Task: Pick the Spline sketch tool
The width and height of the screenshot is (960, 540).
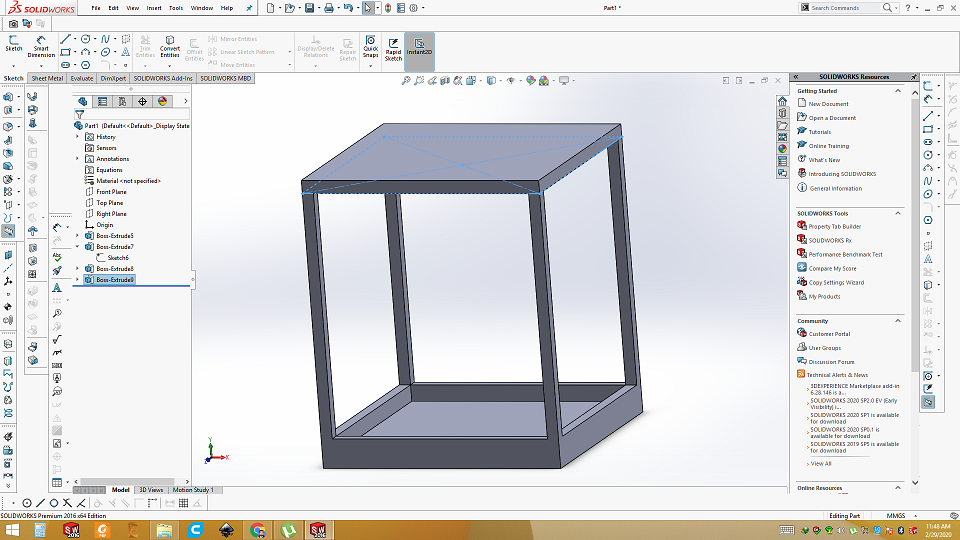Action: click(x=105, y=39)
